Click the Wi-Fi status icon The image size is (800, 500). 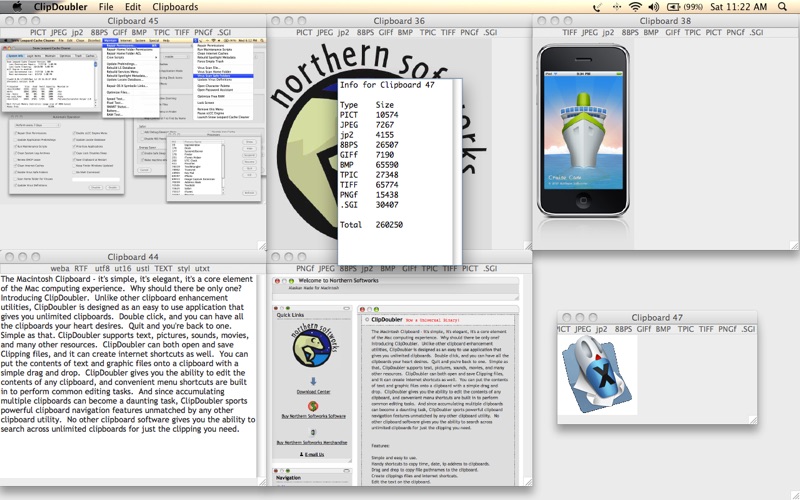633,7
